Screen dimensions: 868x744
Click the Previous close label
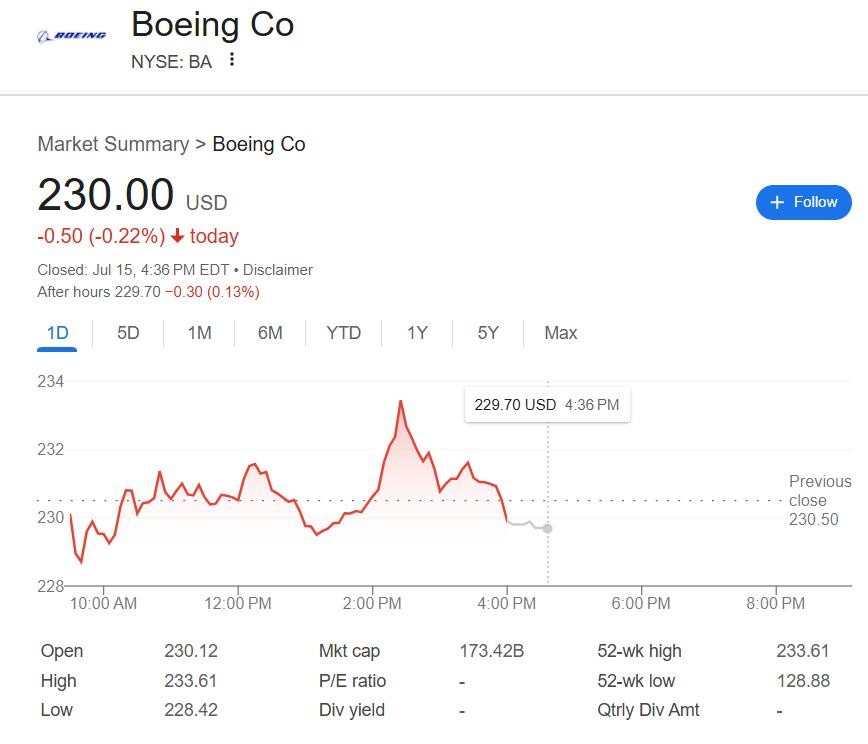coord(819,490)
